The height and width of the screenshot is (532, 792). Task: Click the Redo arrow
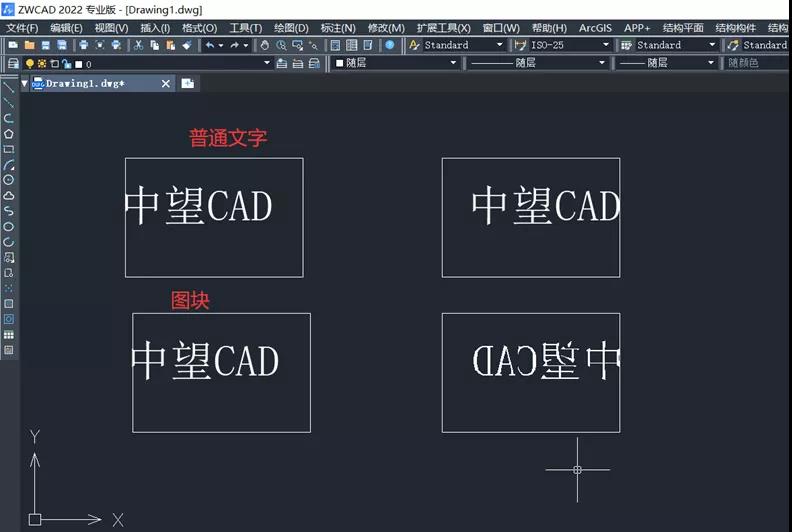(x=234, y=45)
